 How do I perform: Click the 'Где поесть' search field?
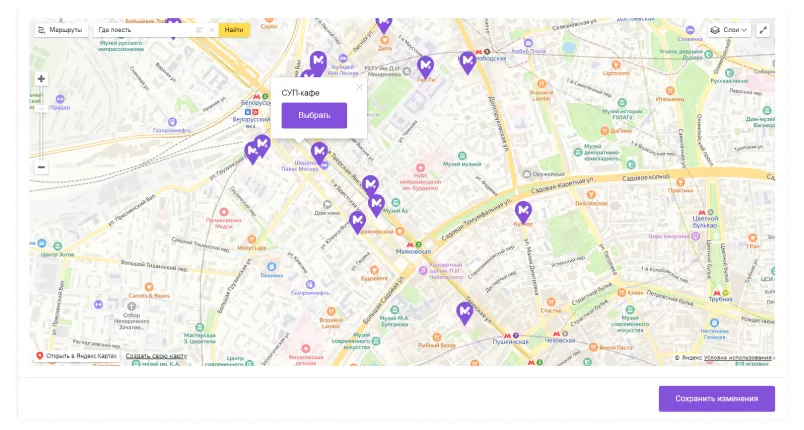140,30
